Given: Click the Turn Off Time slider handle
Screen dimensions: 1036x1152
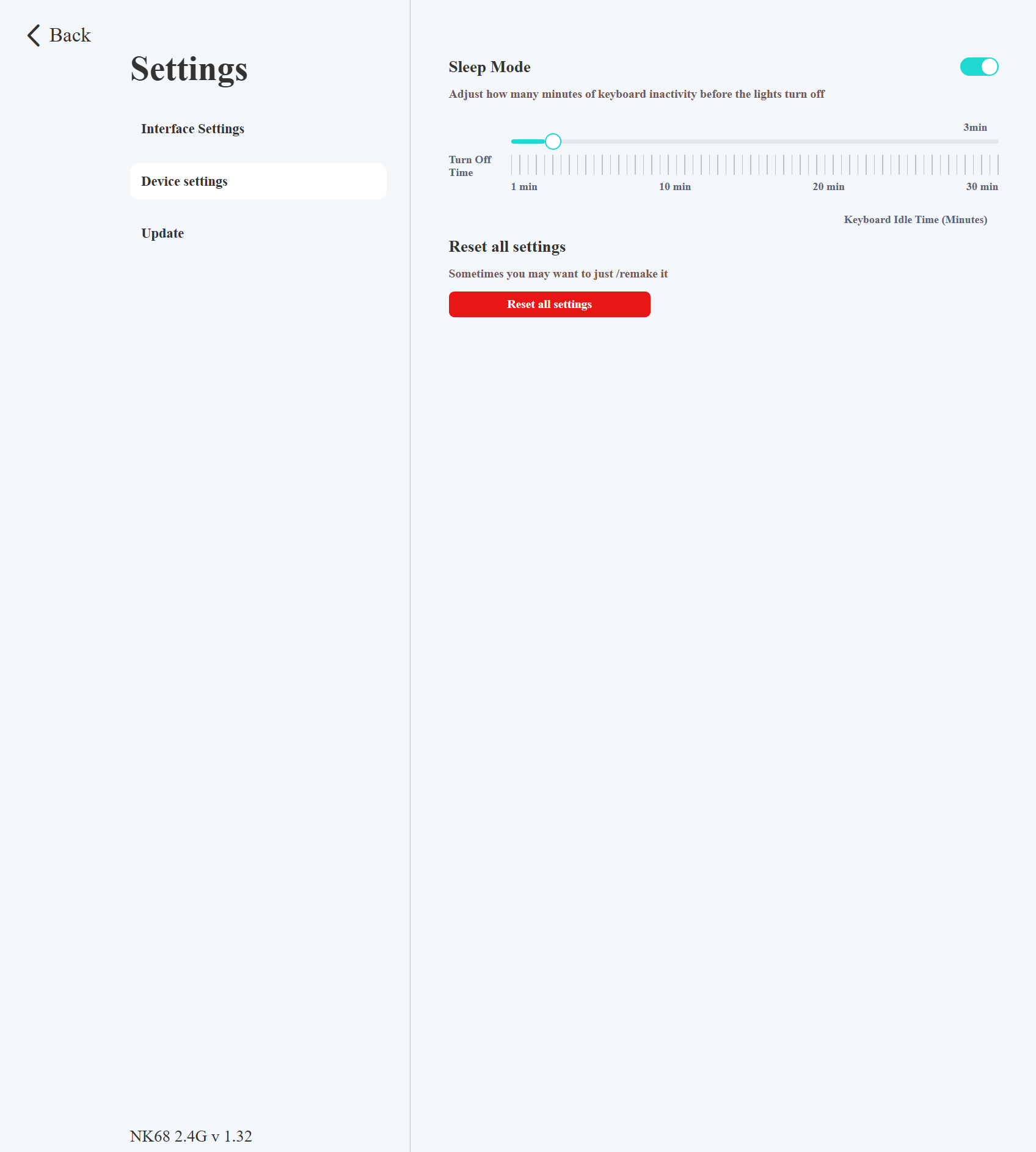Looking at the screenshot, I should [553, 141].
